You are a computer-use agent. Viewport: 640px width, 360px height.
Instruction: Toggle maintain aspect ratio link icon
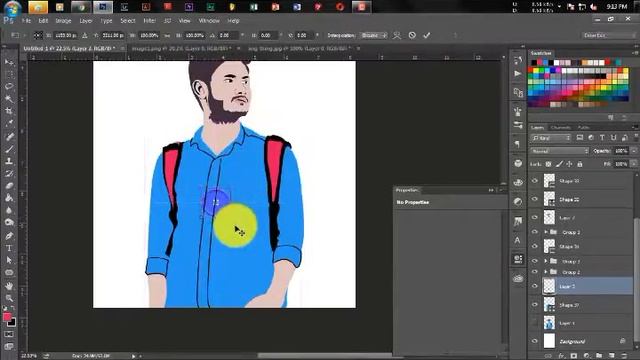pos(167,36)
